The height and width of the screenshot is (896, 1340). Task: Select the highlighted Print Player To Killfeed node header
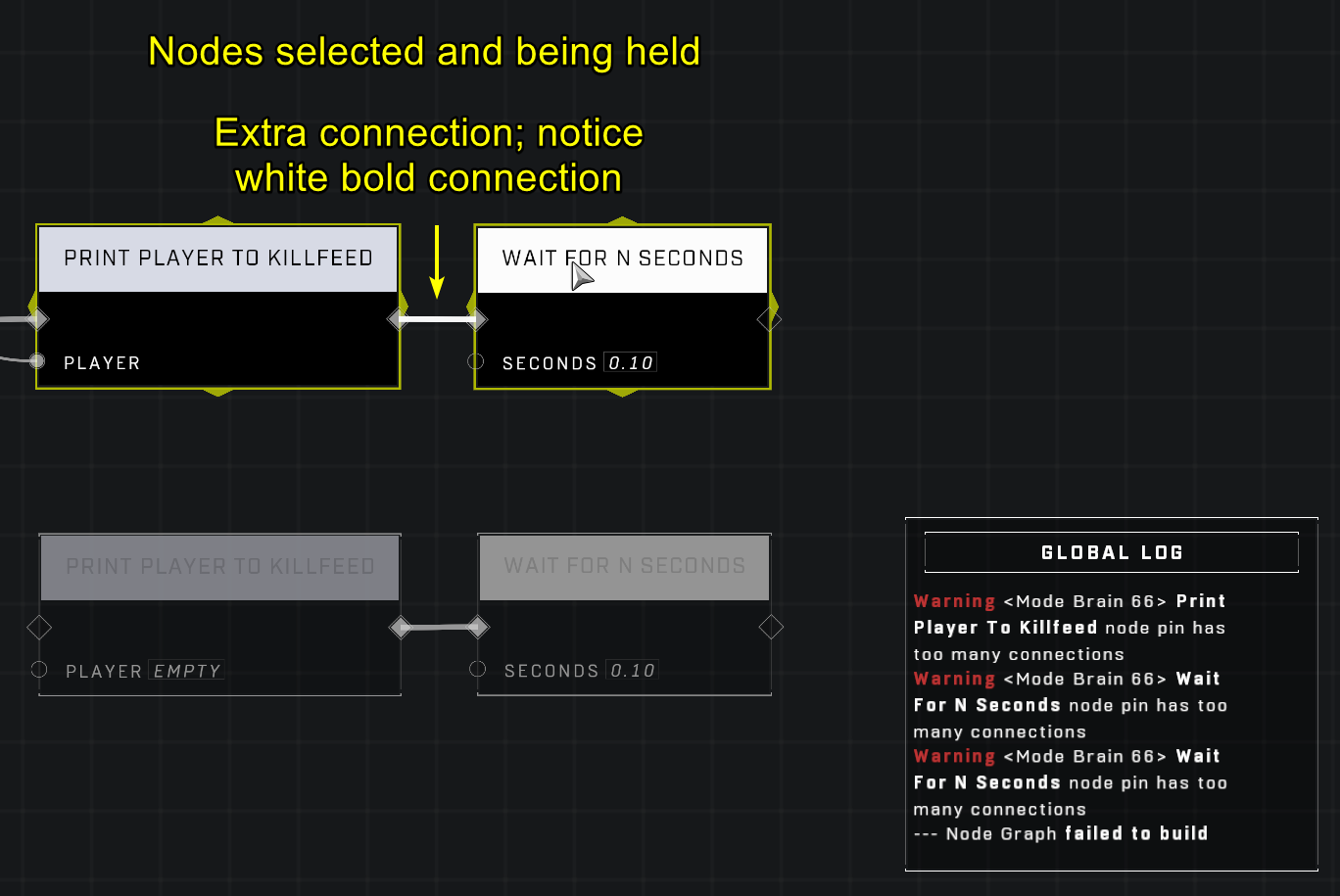(218, 259)
